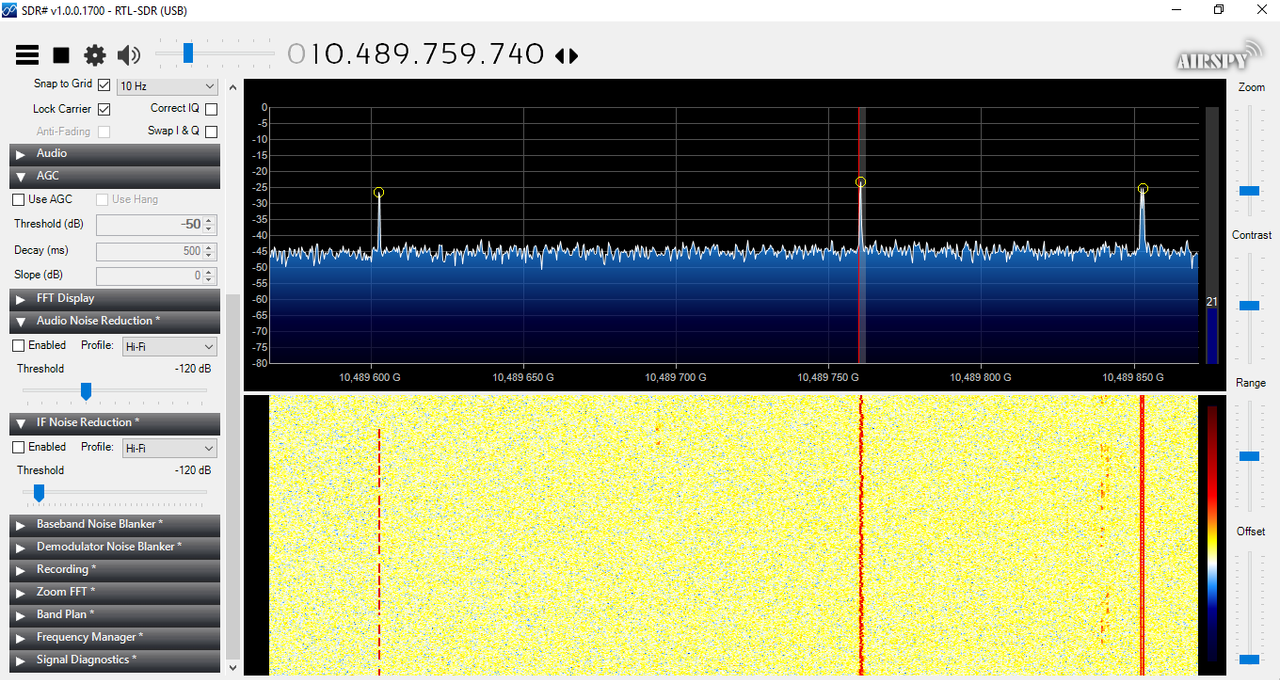Enable IF Noise Reduction checkbox
This screenshot has width=1280, height=680.
point(18,447)
